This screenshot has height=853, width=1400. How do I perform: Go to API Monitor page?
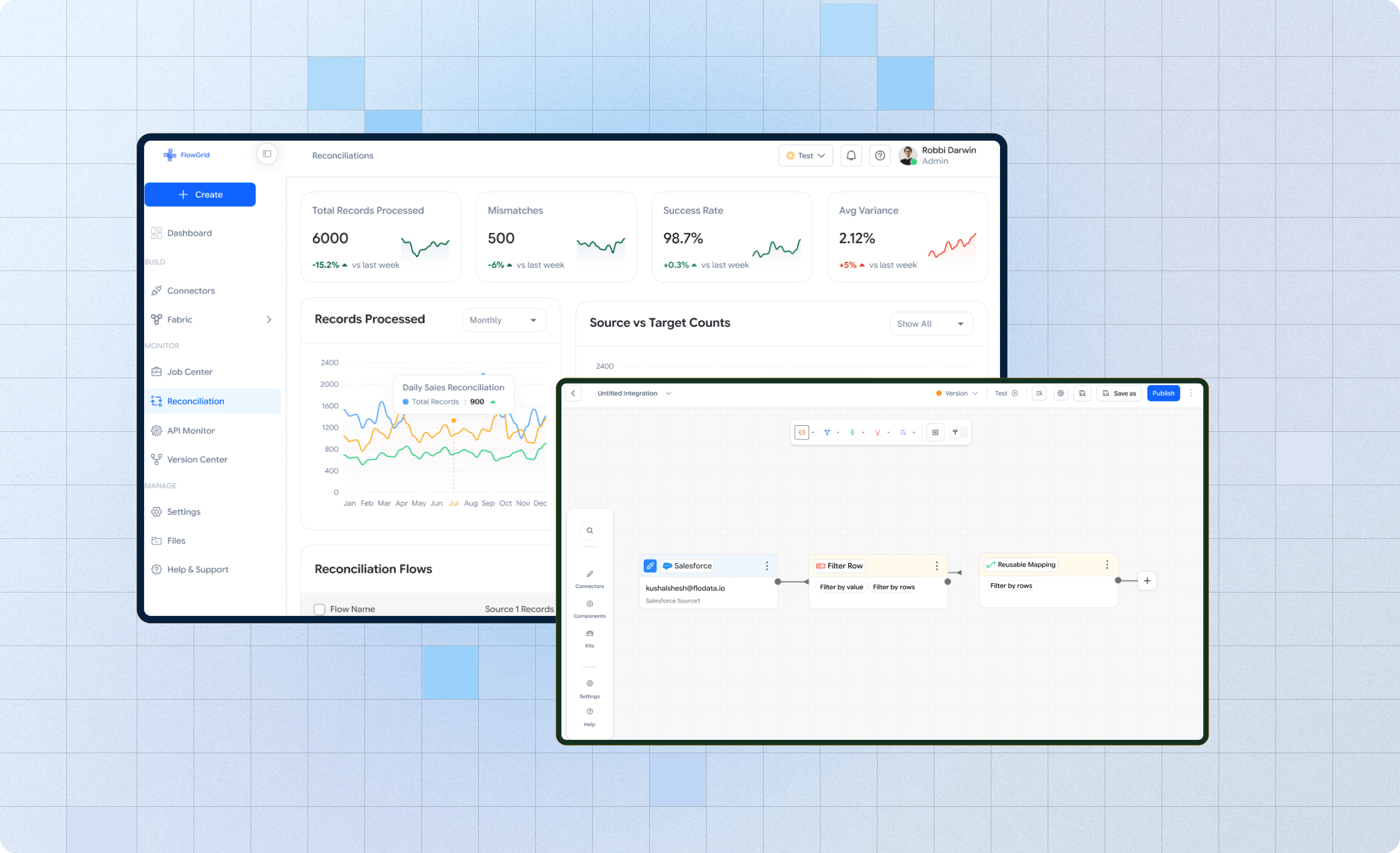point(191,431)
